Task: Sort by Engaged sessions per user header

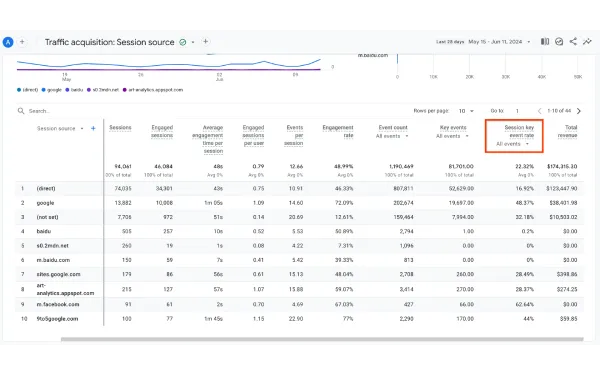Action: (x=253, y=135)
